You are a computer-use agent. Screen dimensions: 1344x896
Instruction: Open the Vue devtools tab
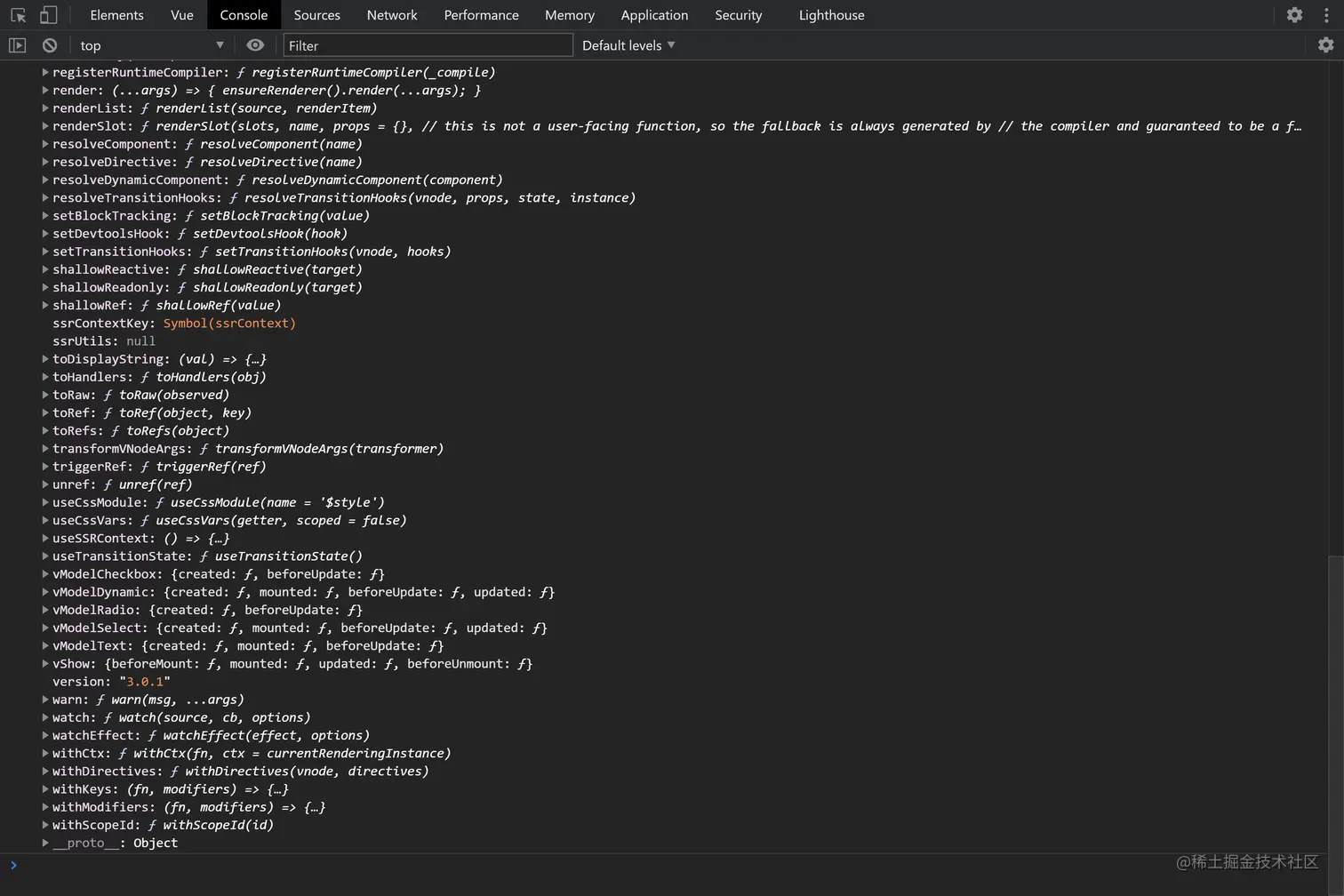click(x=182, y=15)
